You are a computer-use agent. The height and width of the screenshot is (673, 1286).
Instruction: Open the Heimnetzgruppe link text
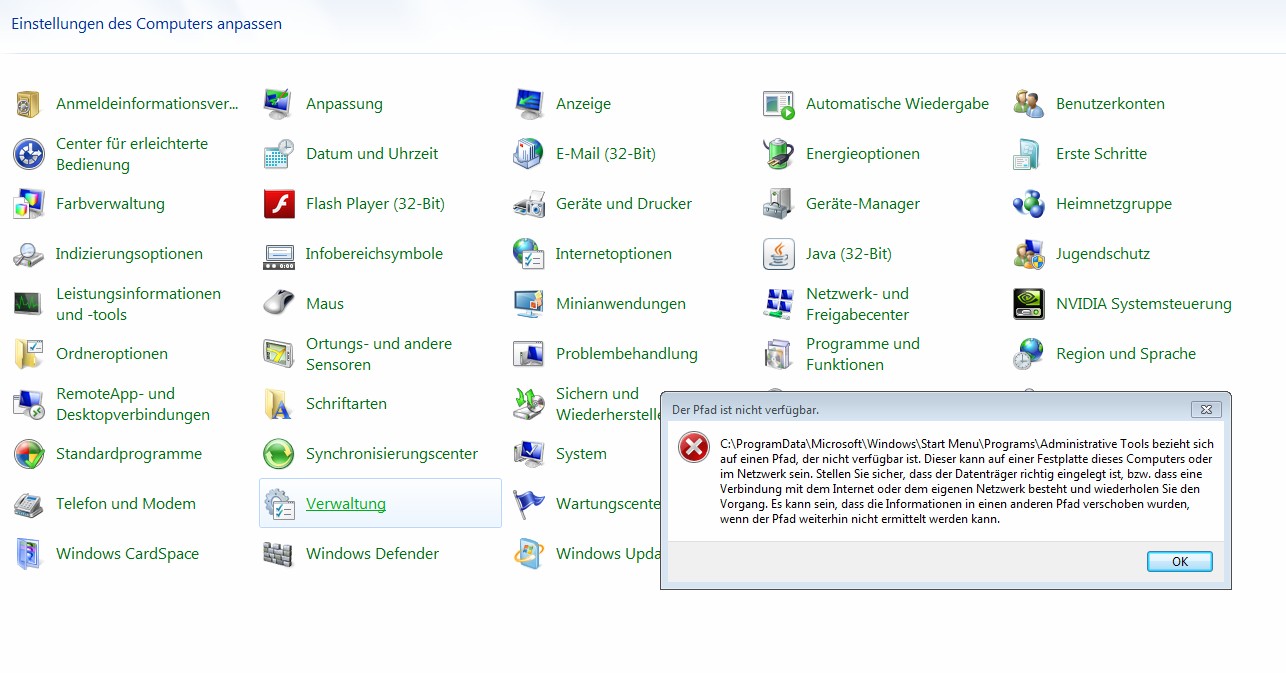1114,203
